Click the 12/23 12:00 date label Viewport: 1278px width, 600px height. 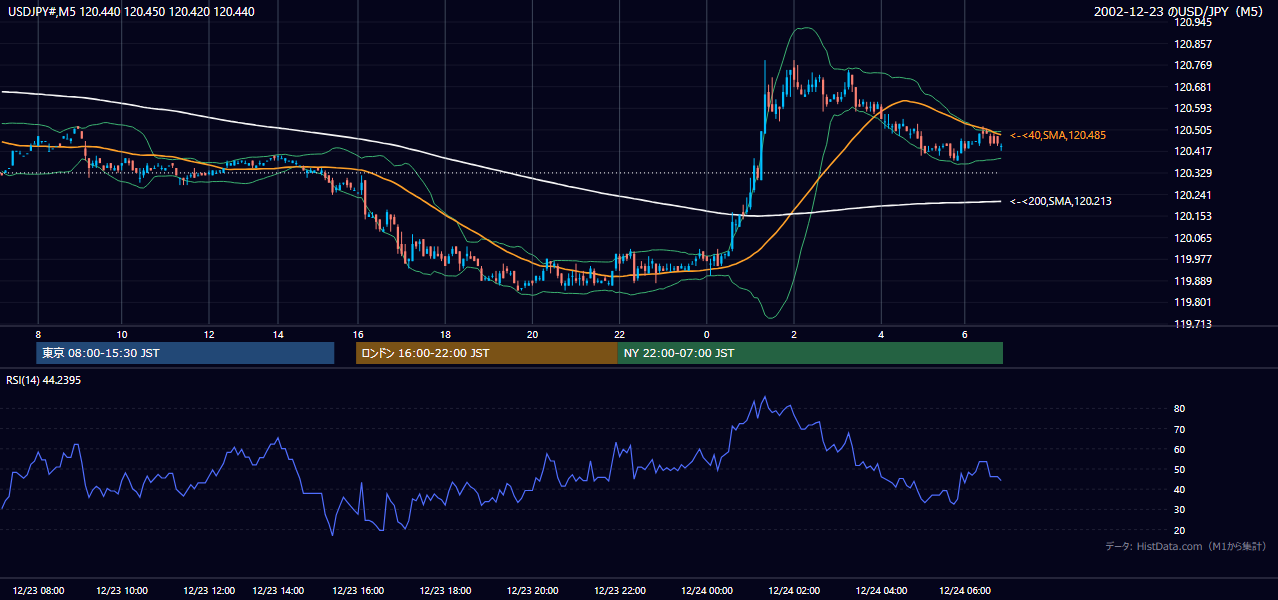210,590
